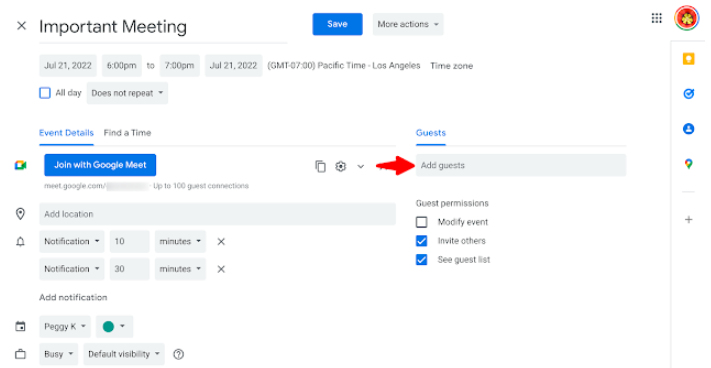Click the 7:00pm end time
Image resolution: width=711 pixels, height=368 pixels.
(180, 66)
